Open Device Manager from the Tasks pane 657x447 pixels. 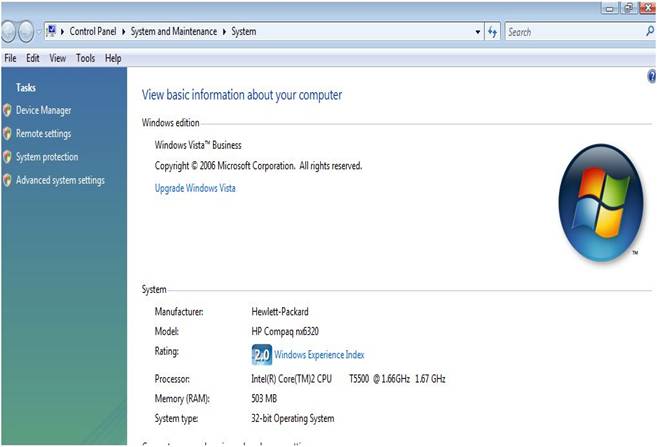(43, 110)
